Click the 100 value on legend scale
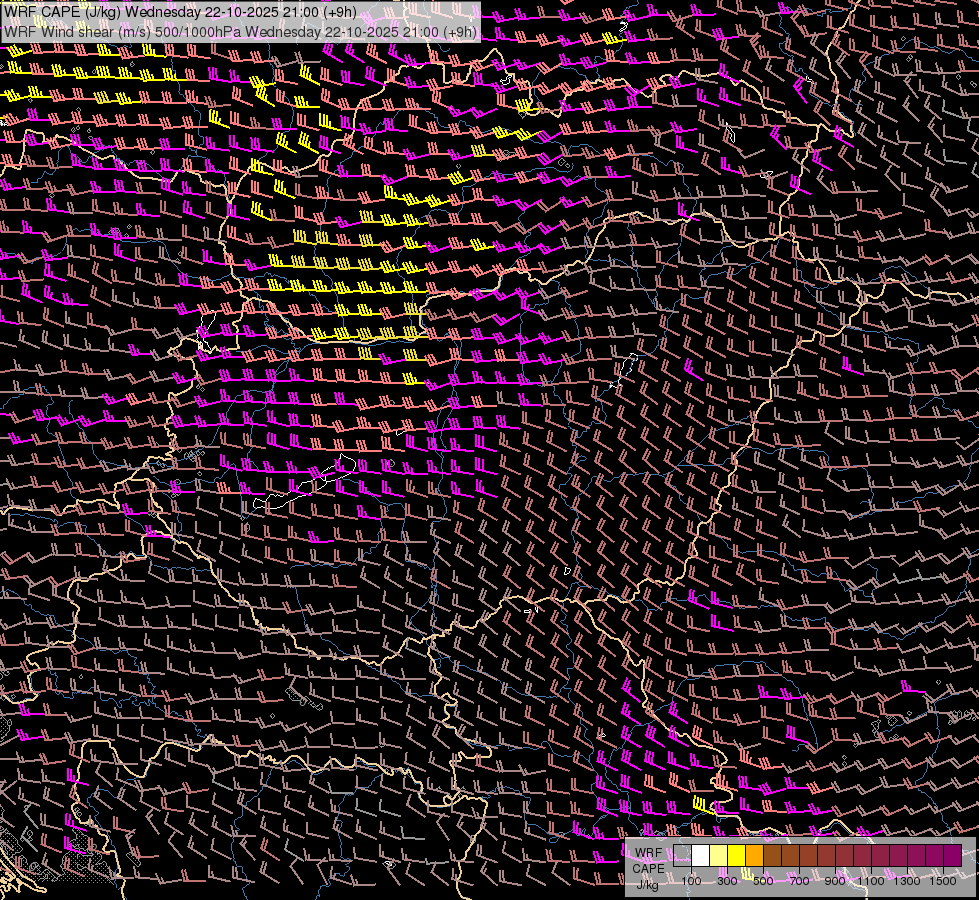The image size is (979, 900). coord(691,881)
